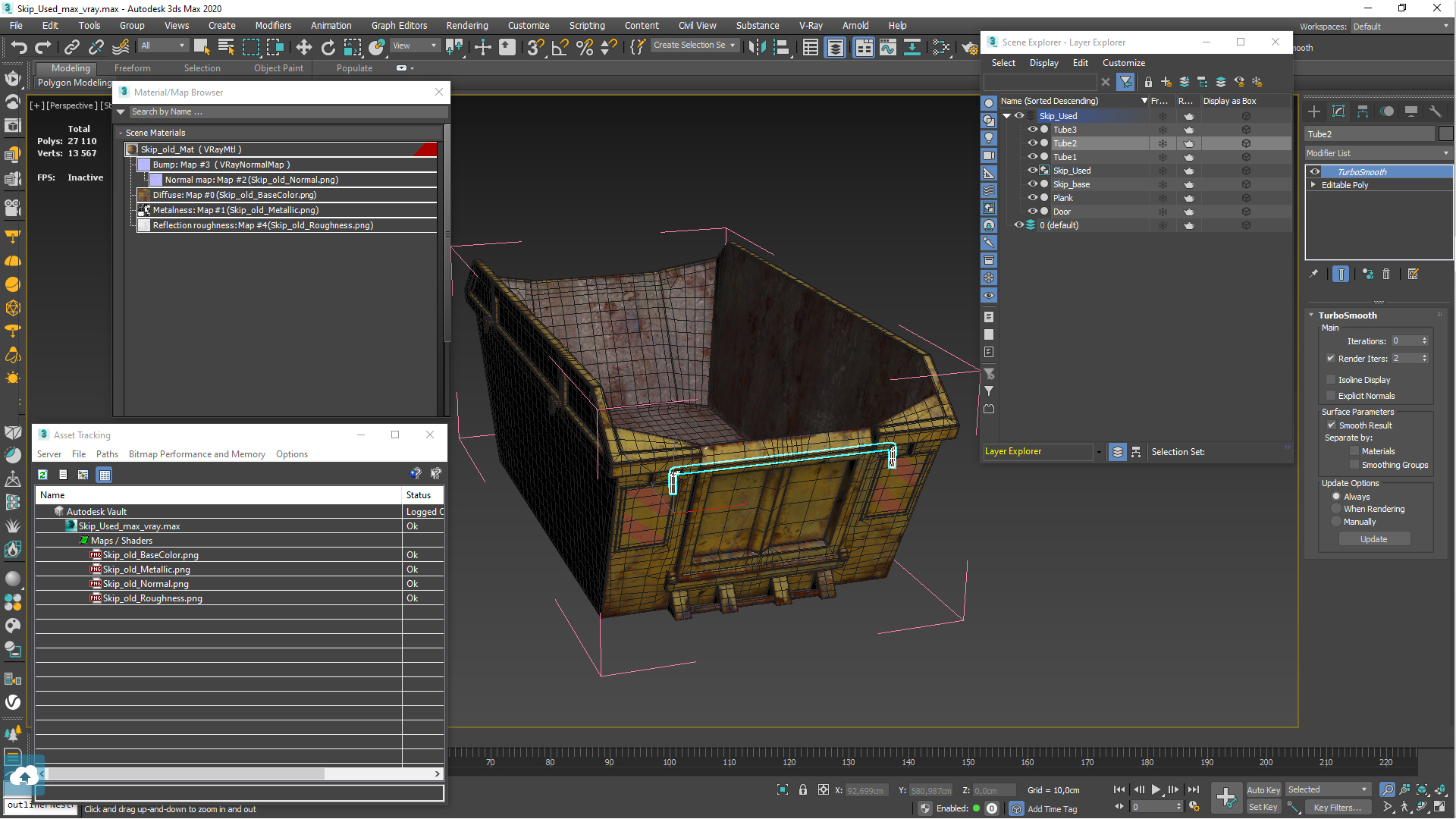
Task: Expand the Editable Poly modifier
Action: [1313, 185]
